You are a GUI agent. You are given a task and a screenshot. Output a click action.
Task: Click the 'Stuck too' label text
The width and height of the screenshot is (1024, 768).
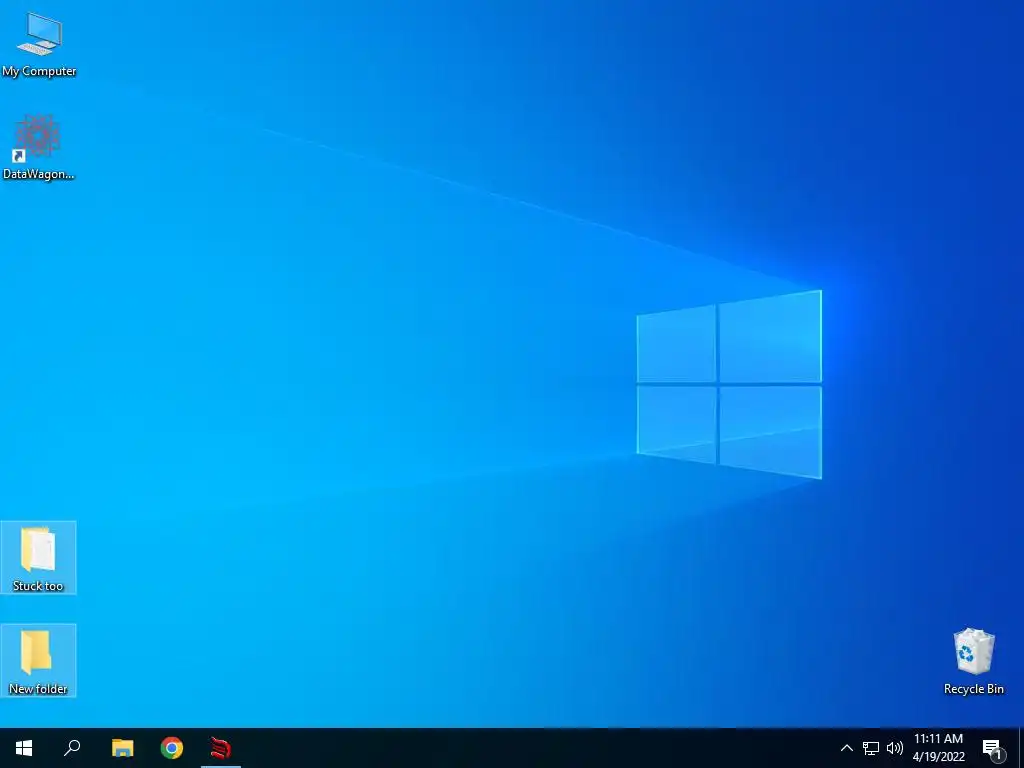click(x=38, y=586)
